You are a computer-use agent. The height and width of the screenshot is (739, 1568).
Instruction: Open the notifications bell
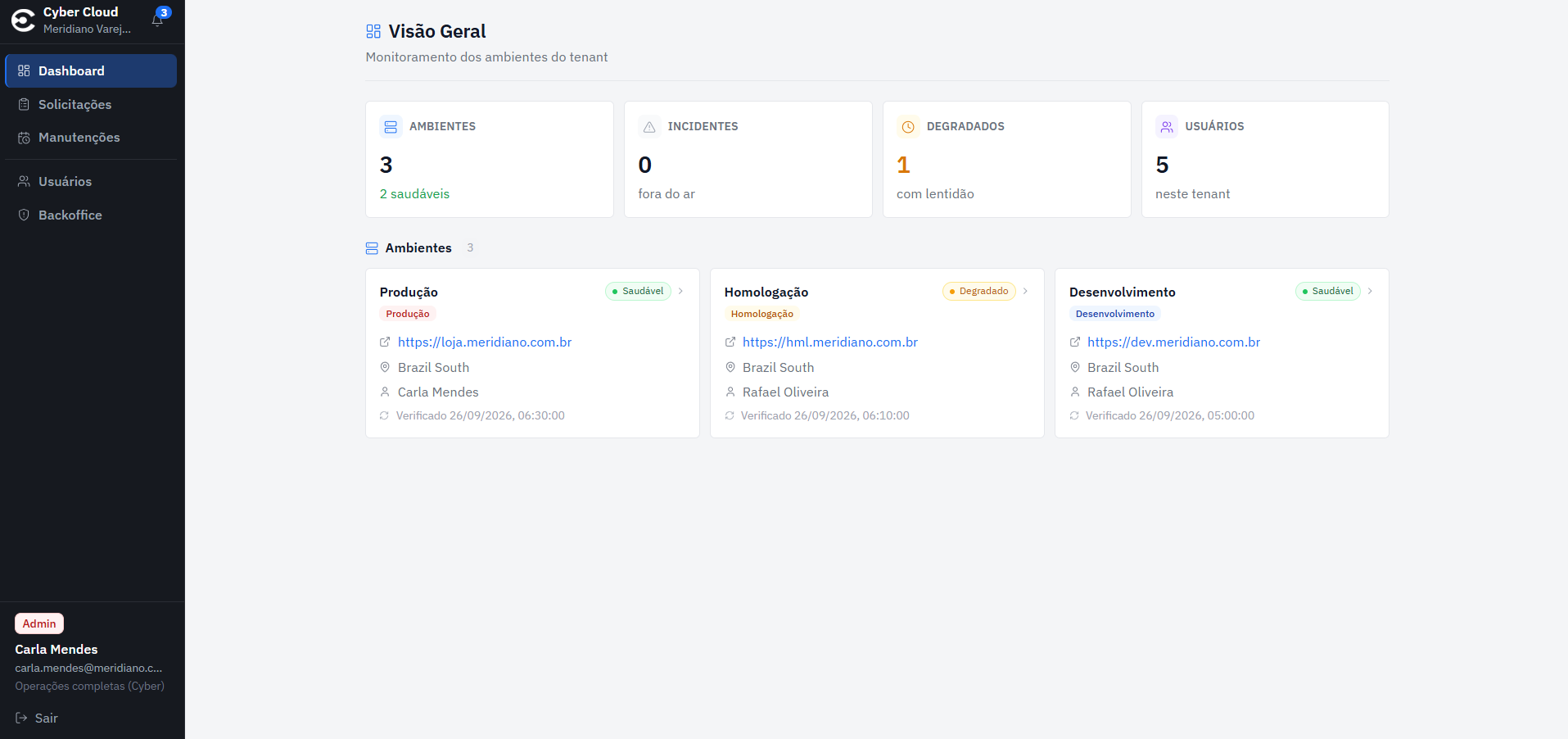pyautogui.click(x=158, y=20)
